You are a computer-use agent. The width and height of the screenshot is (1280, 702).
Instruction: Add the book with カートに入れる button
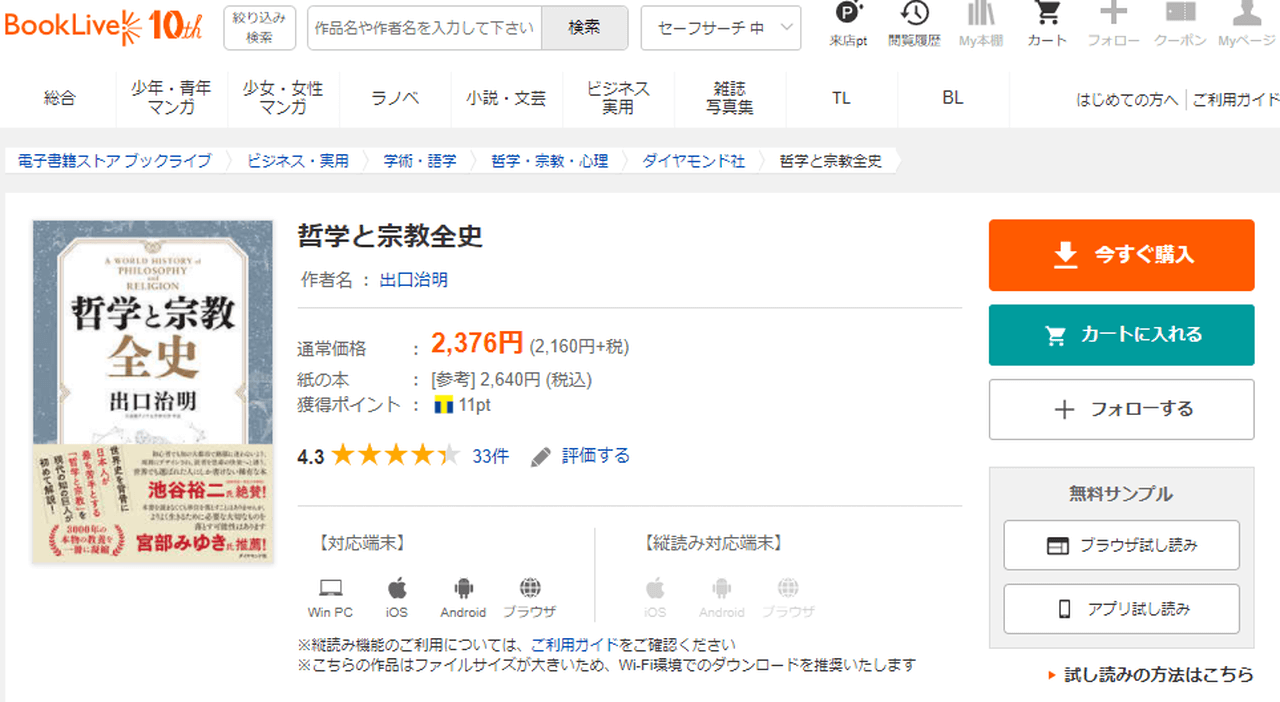click(1121, 335)
